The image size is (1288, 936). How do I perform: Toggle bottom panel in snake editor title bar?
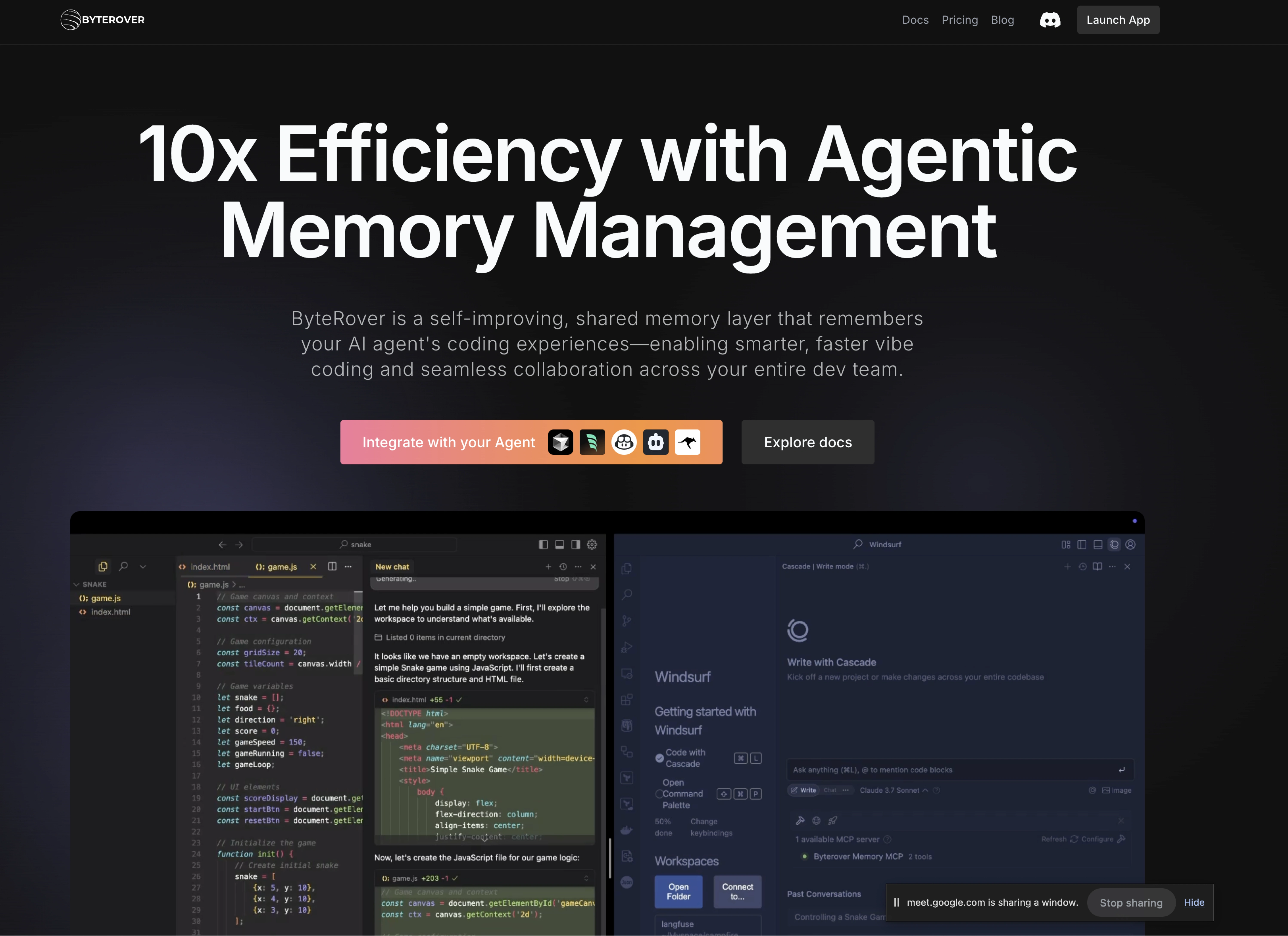click(x=559, y=545)
